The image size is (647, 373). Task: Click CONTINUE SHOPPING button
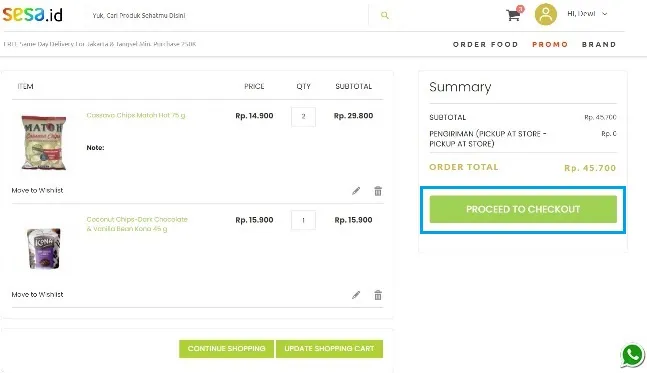click(226, 349)
